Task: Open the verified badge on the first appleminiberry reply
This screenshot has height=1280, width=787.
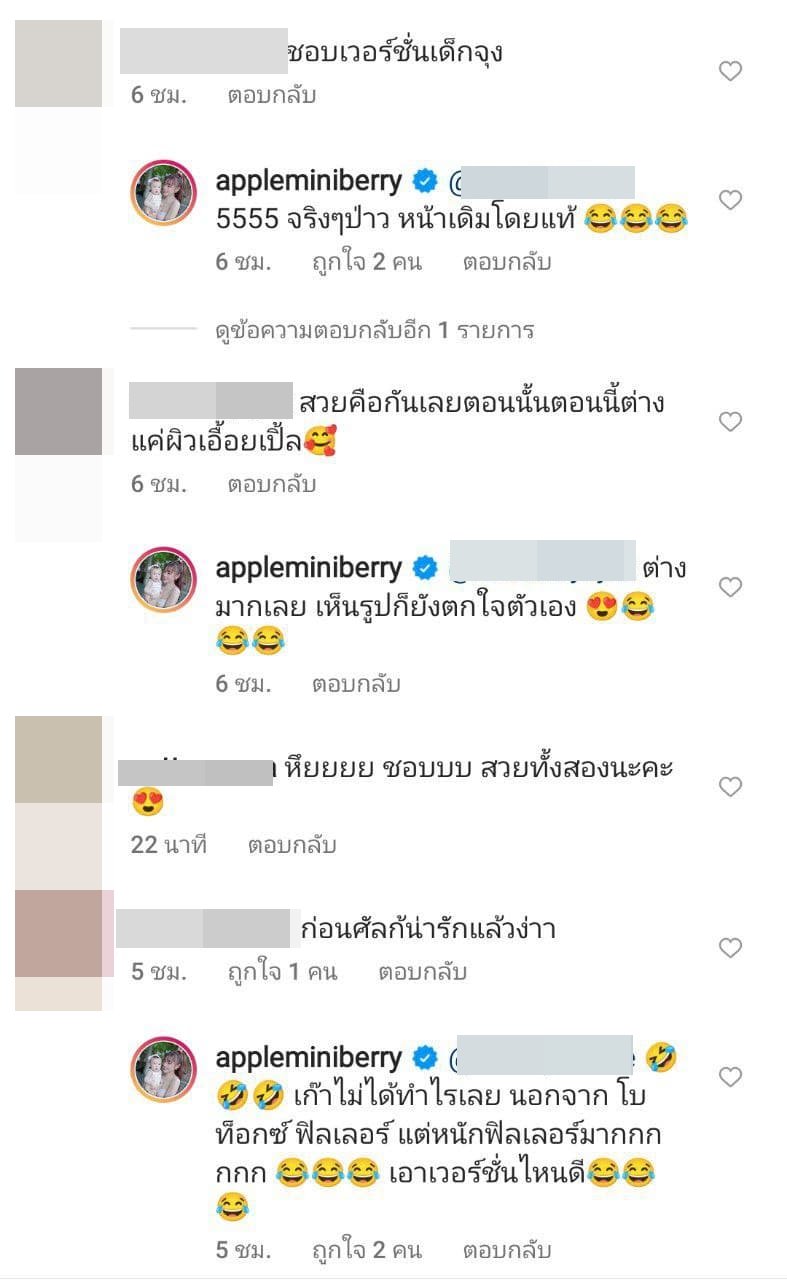Action: click(424, 181)
